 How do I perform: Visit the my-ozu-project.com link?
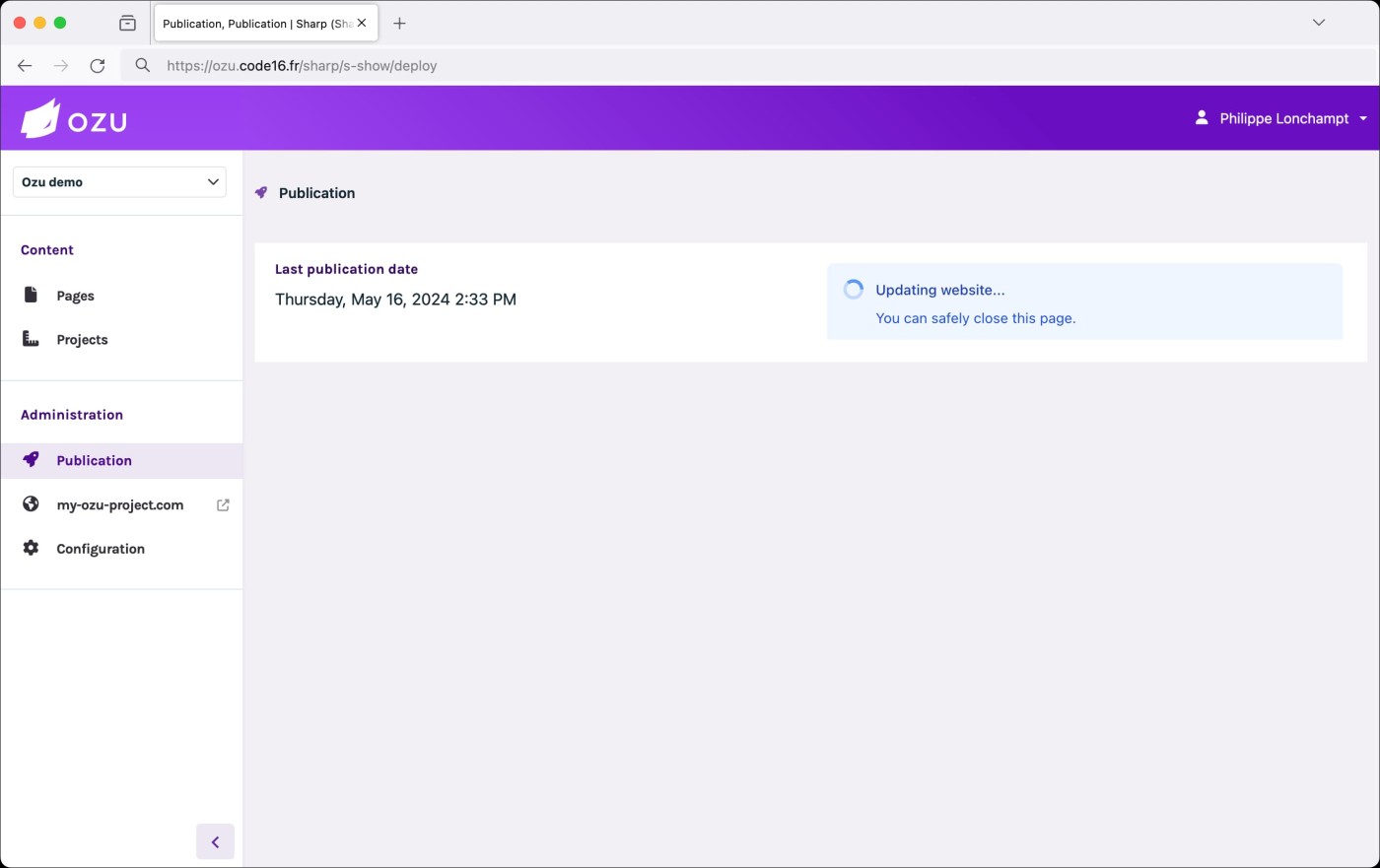click(x=120, y=504)
